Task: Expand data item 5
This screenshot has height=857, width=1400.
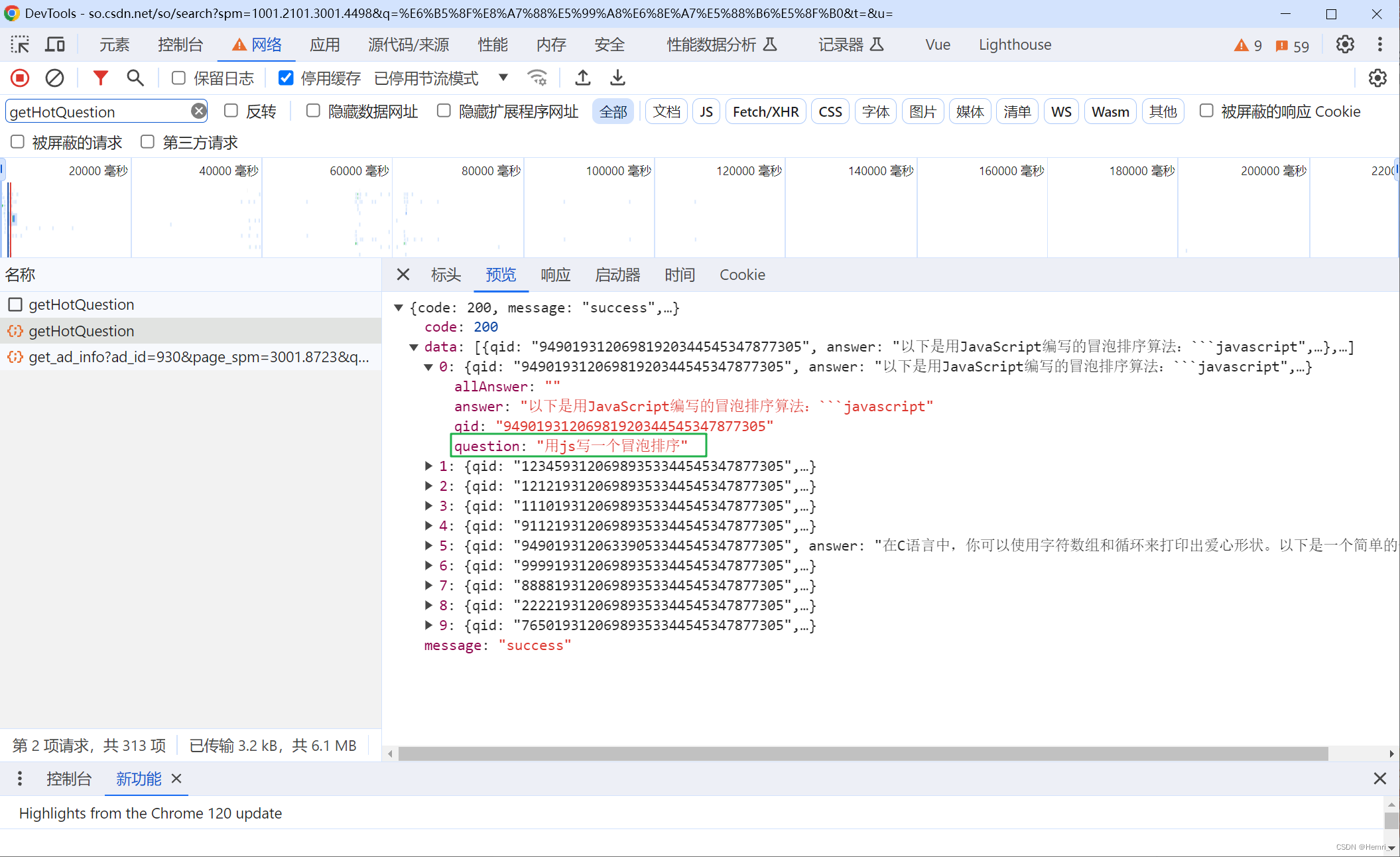Action: point(428,546)
